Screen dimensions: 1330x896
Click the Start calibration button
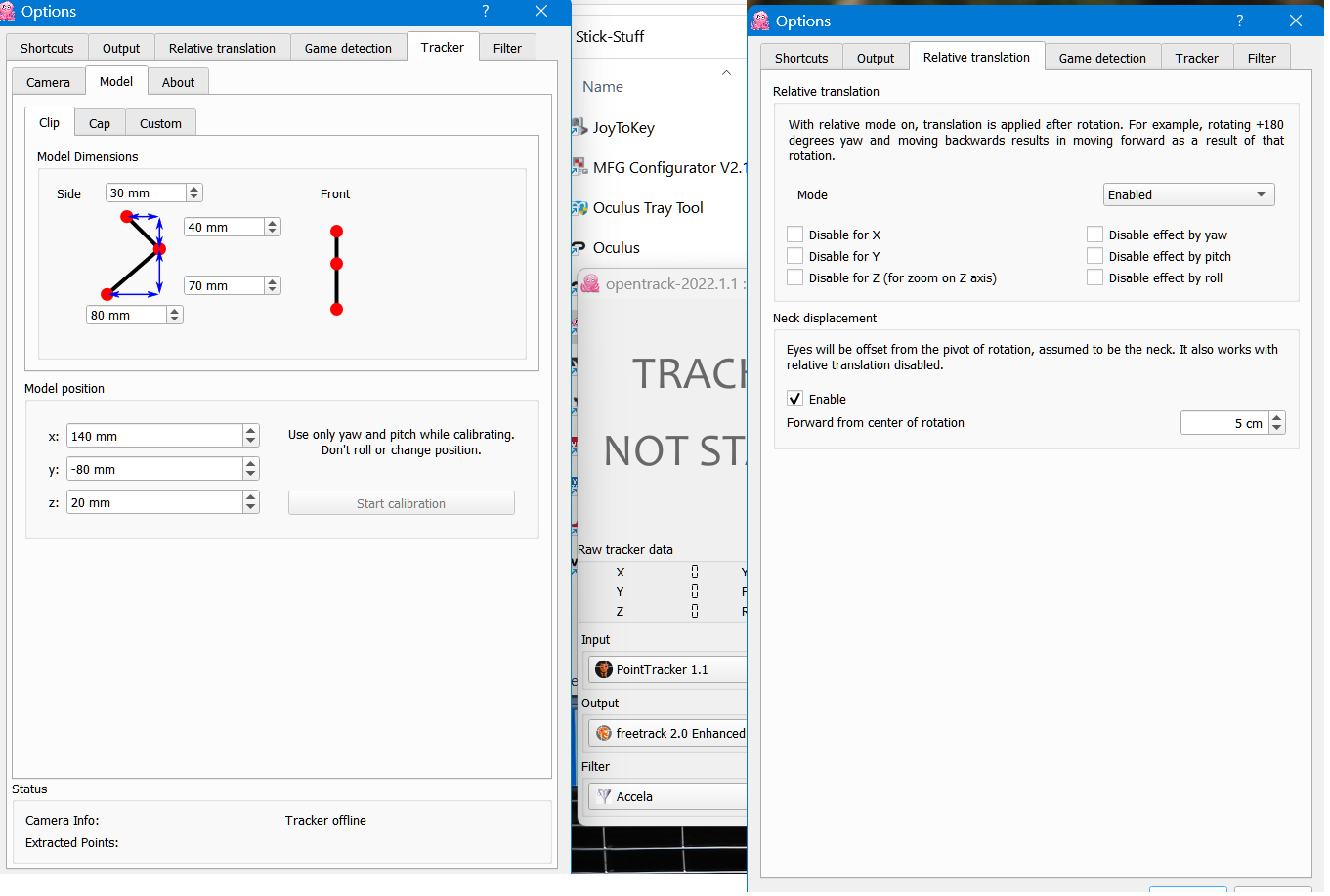click(401, 503)
